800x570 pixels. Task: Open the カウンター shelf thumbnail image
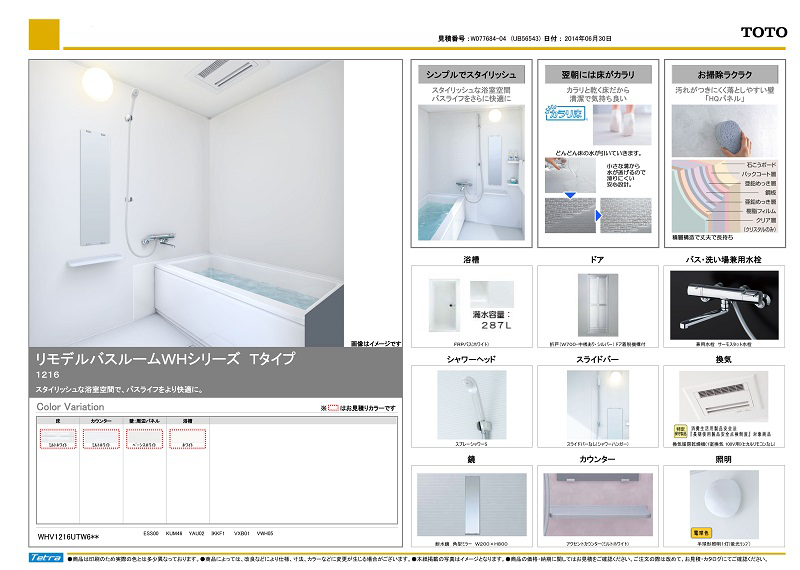597,504
